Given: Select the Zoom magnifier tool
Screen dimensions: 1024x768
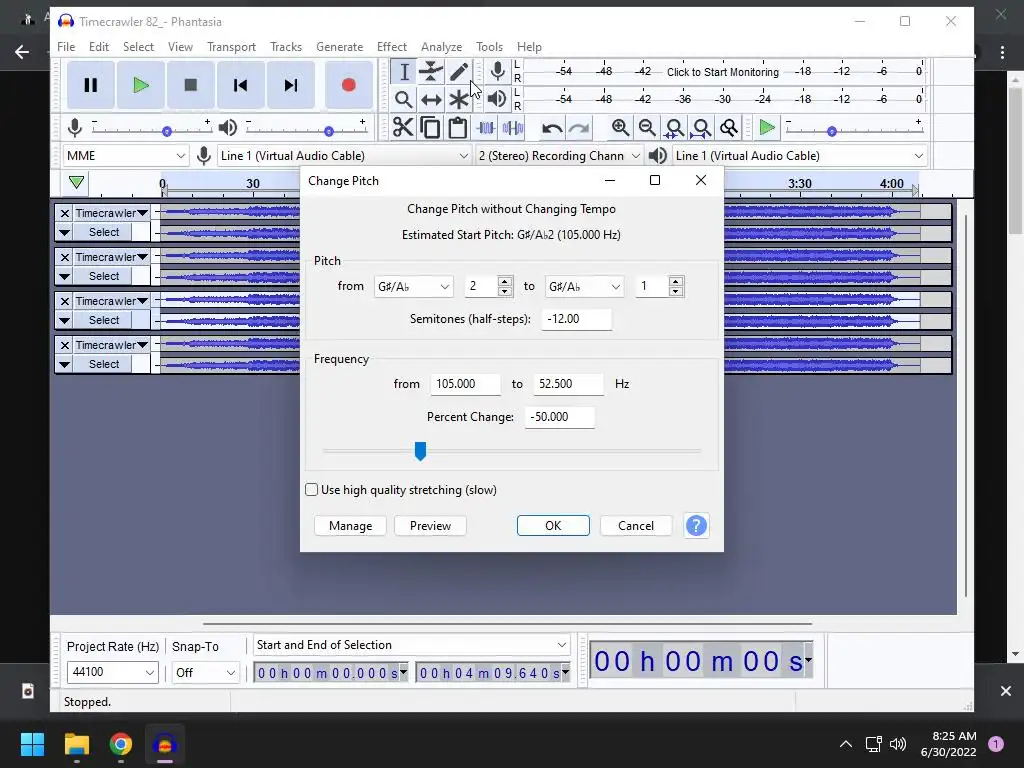Looking at the screenshot, I should (x=404, y=99).
